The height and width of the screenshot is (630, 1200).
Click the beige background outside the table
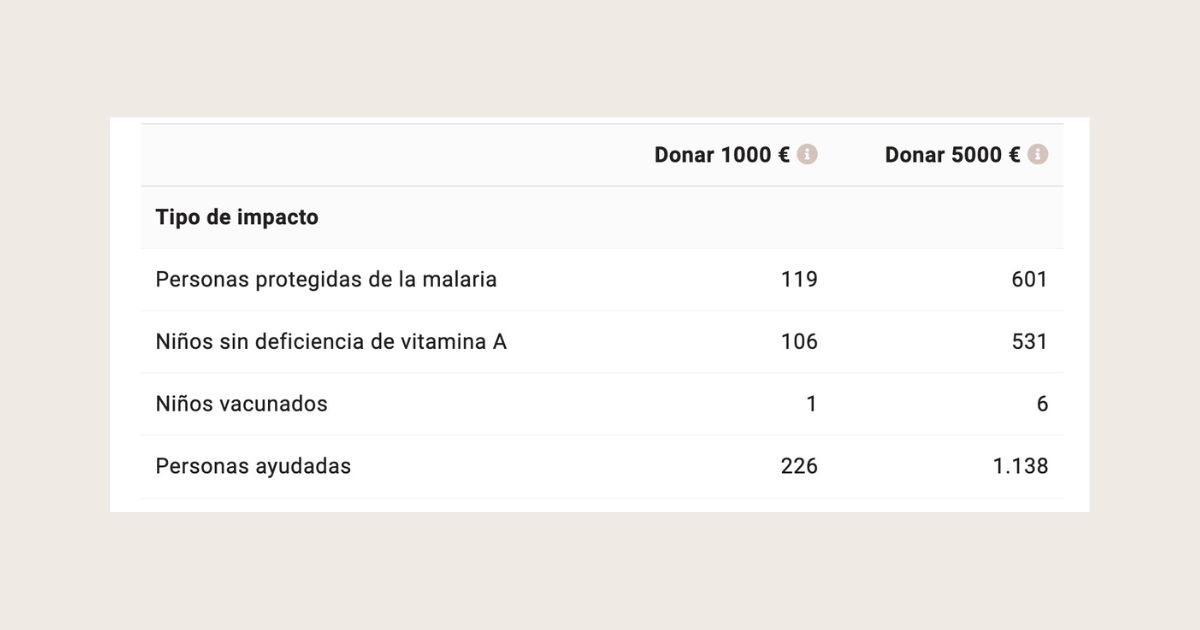pyautogui.click(x=600, y=570)
